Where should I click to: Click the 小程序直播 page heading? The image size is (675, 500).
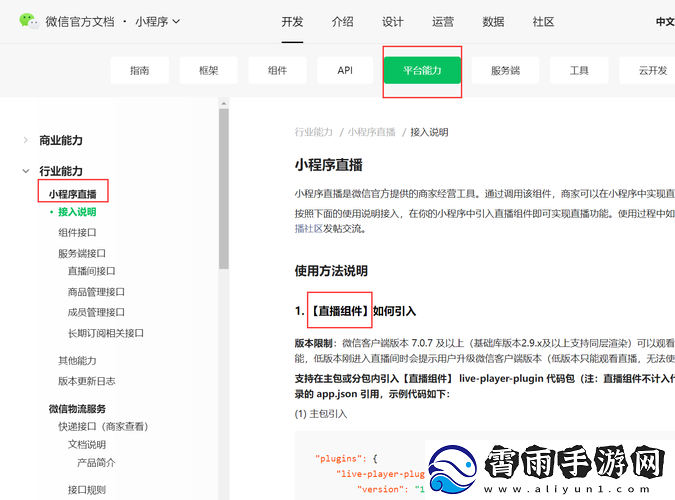pos(328,165)
